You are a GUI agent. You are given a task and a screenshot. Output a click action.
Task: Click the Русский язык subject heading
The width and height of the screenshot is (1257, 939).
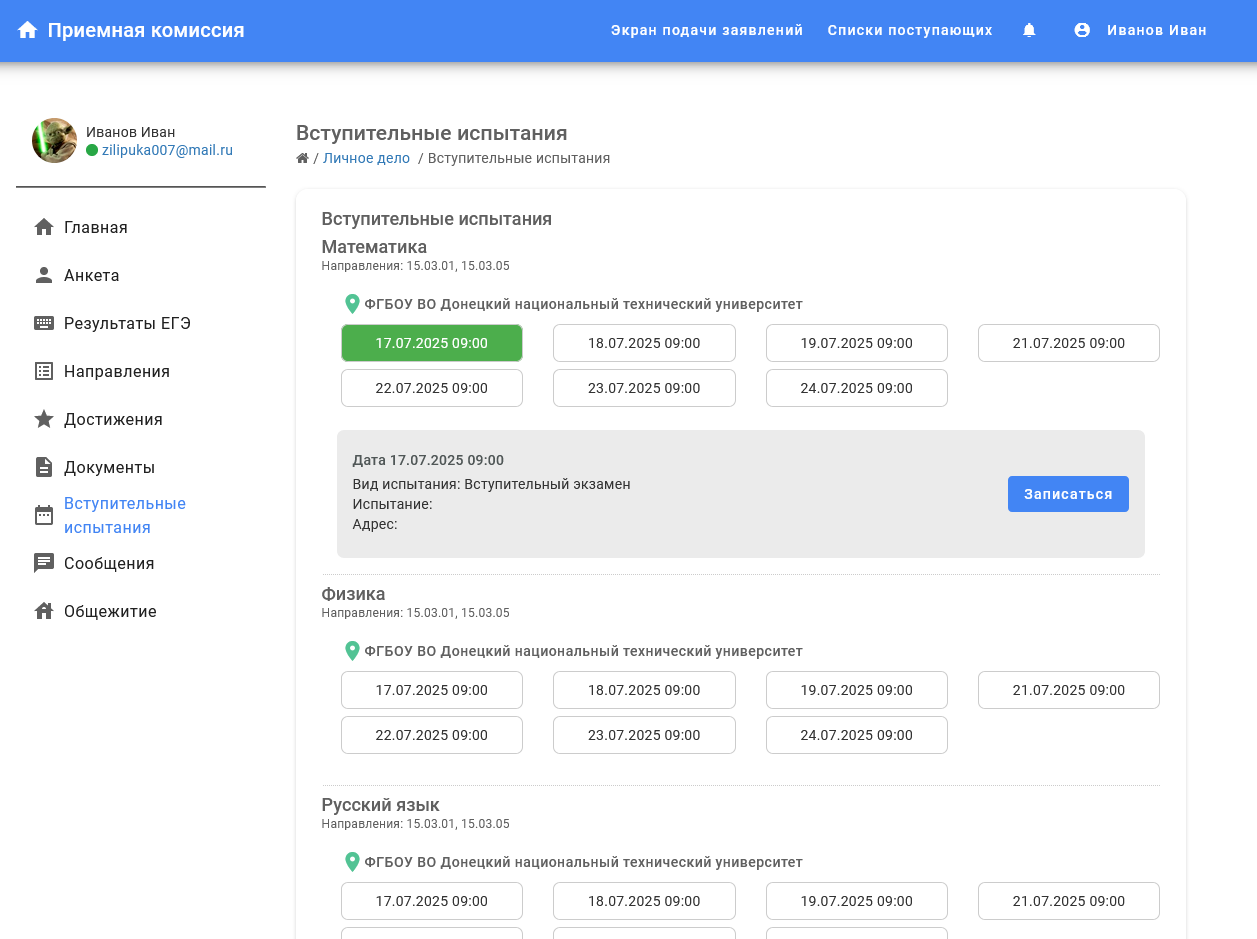(380, 805)
